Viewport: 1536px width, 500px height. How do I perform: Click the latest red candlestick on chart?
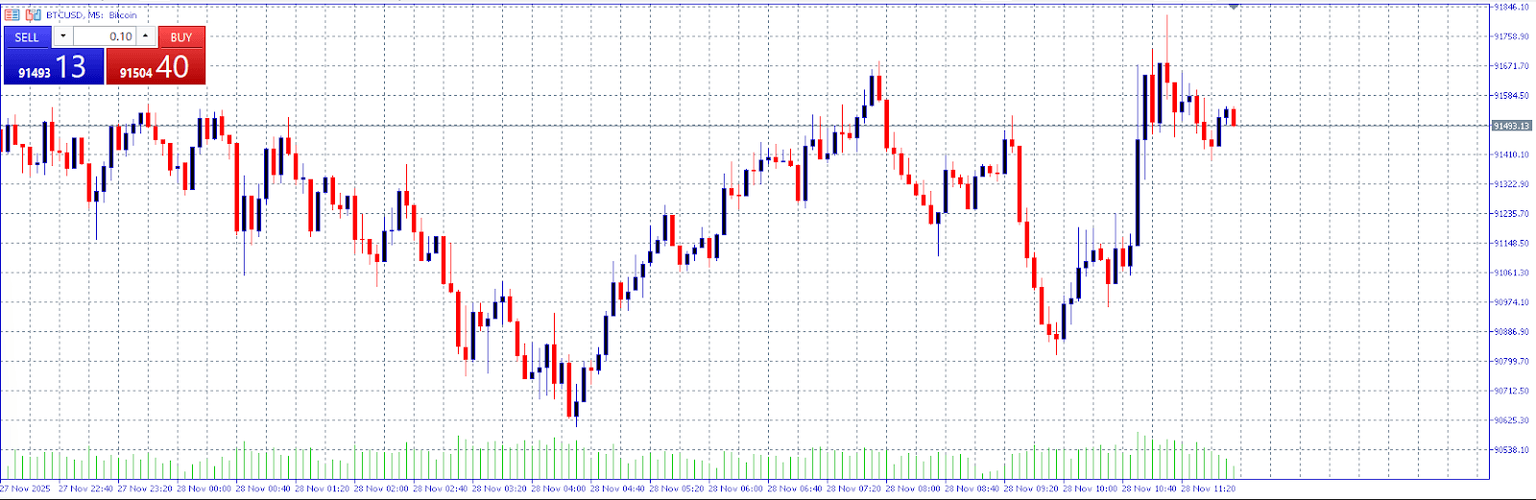pos(1234,117)
